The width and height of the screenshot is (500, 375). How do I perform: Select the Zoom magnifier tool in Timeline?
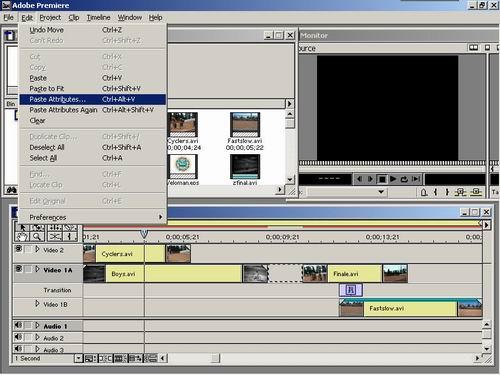pos(37,237)
